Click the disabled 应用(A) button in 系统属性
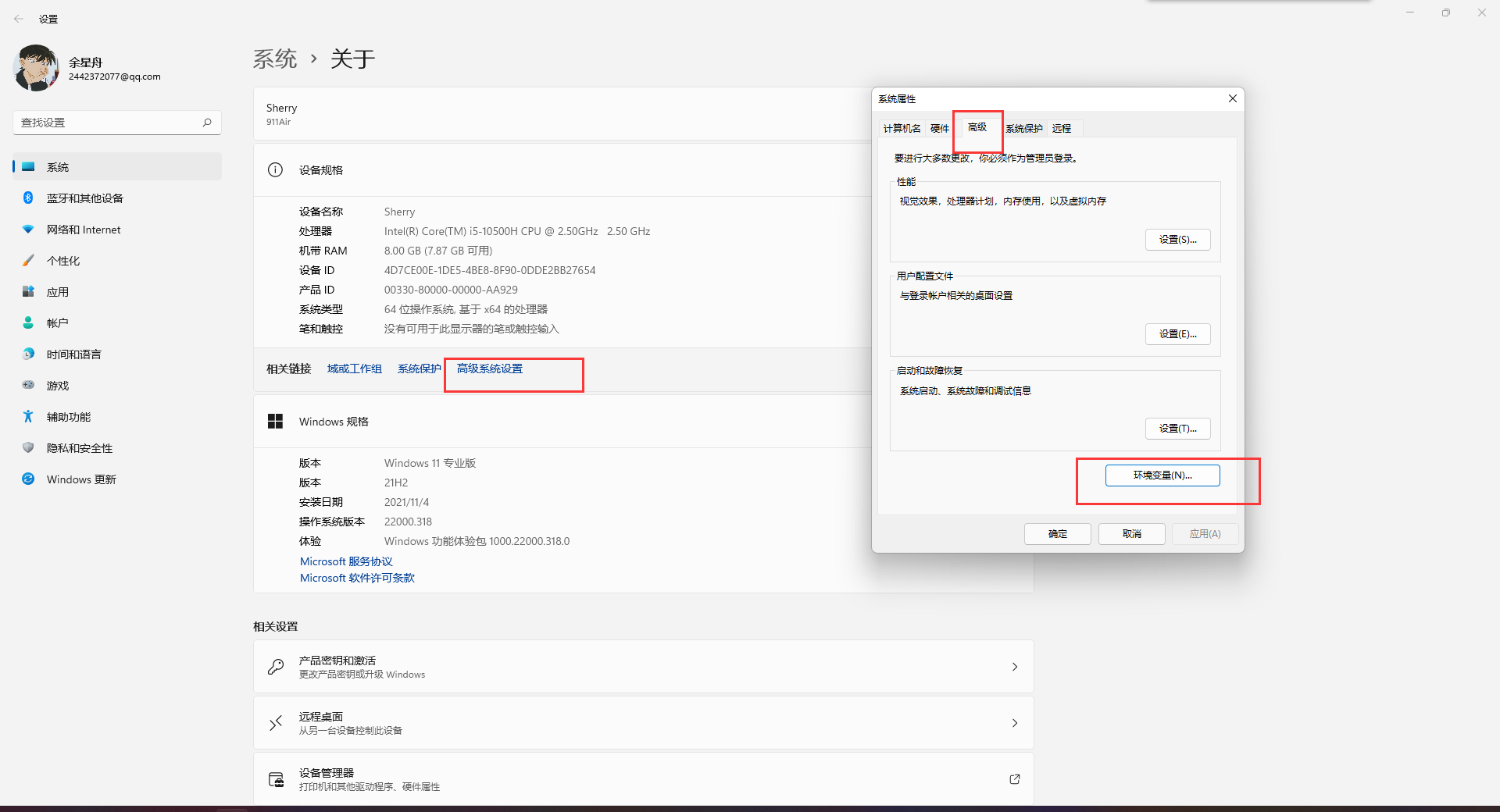Screen dimensions: 1500x812 point(1205,534)
